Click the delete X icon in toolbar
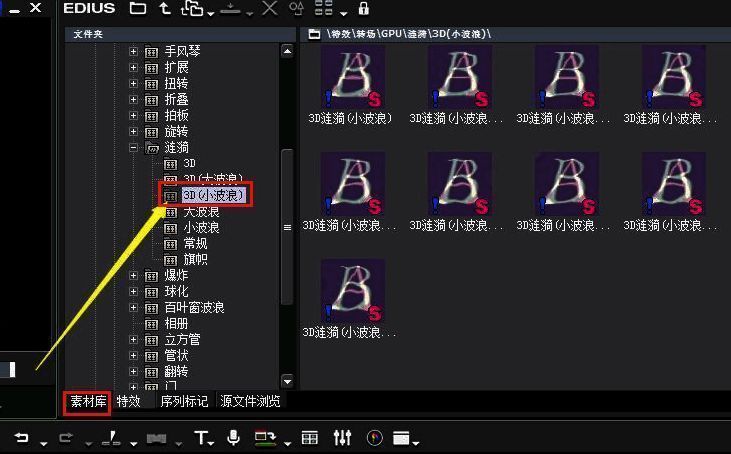The image size is (731, 454). pos(269,8)
